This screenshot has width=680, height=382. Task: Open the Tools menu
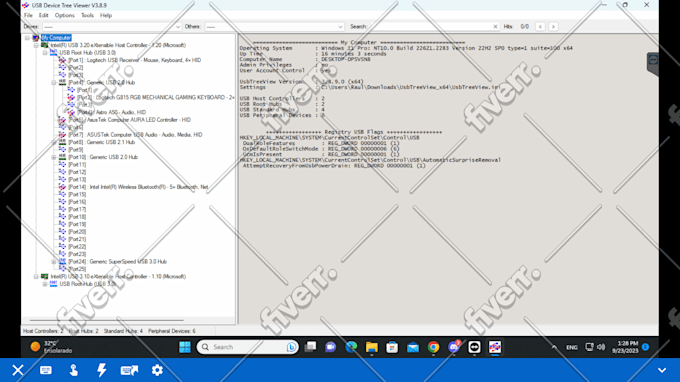coord(87,15)
